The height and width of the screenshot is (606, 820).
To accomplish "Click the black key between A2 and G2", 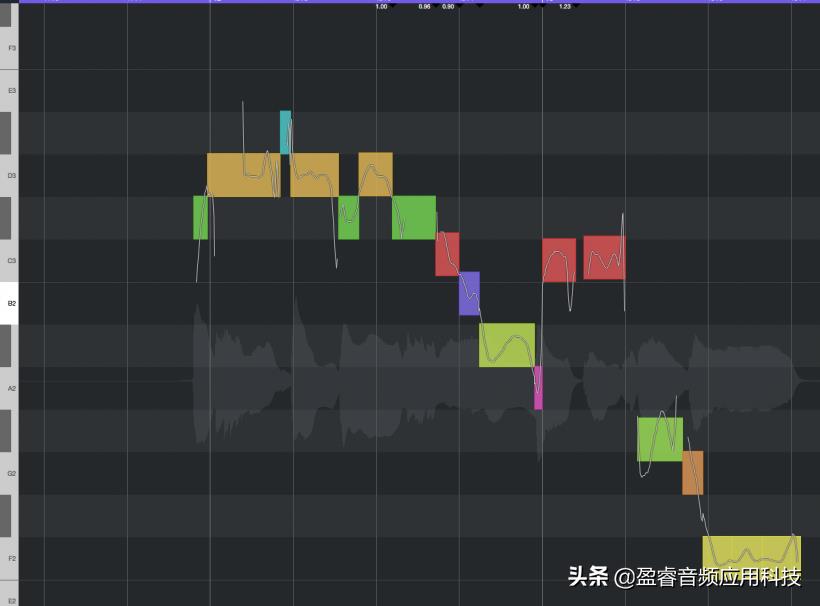I will coord(5,431).
